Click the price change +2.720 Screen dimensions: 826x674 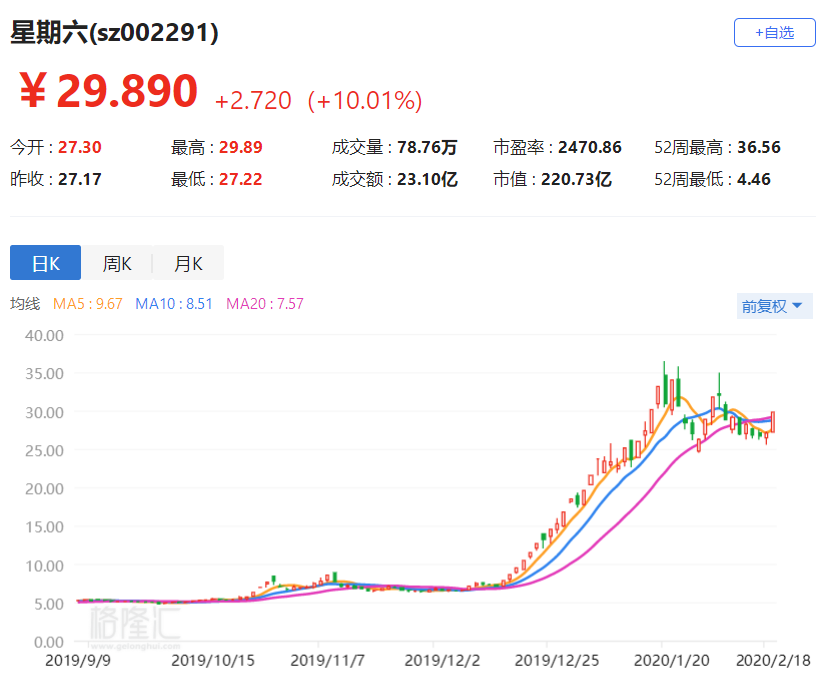click(253, 100)
